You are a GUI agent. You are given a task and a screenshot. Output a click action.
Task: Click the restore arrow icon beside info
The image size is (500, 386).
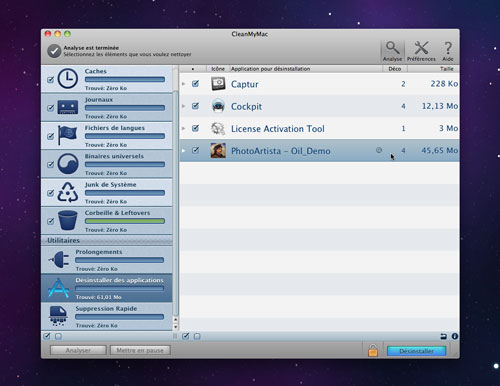point(443,336)
